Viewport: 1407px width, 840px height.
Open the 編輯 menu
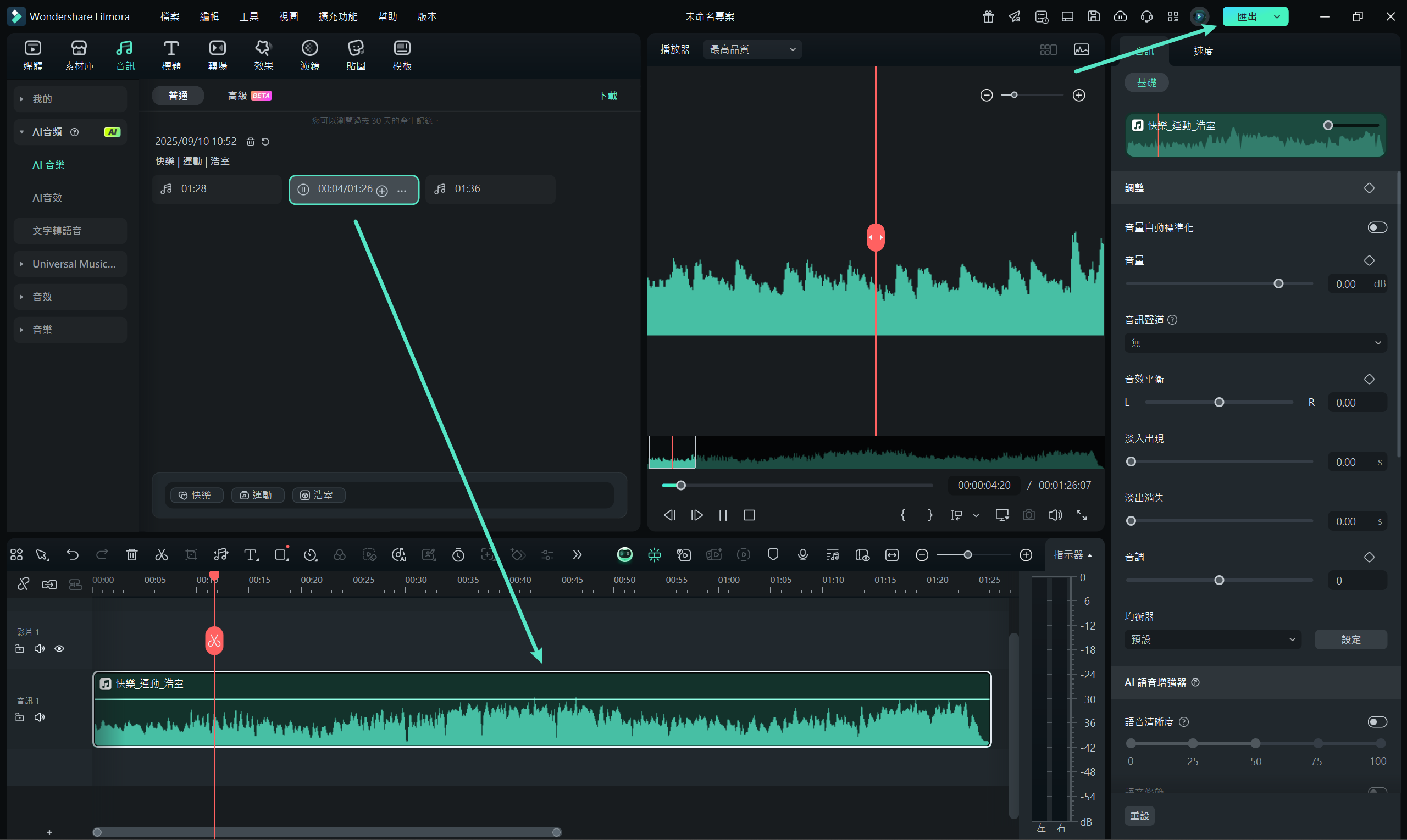pos(209,16)
